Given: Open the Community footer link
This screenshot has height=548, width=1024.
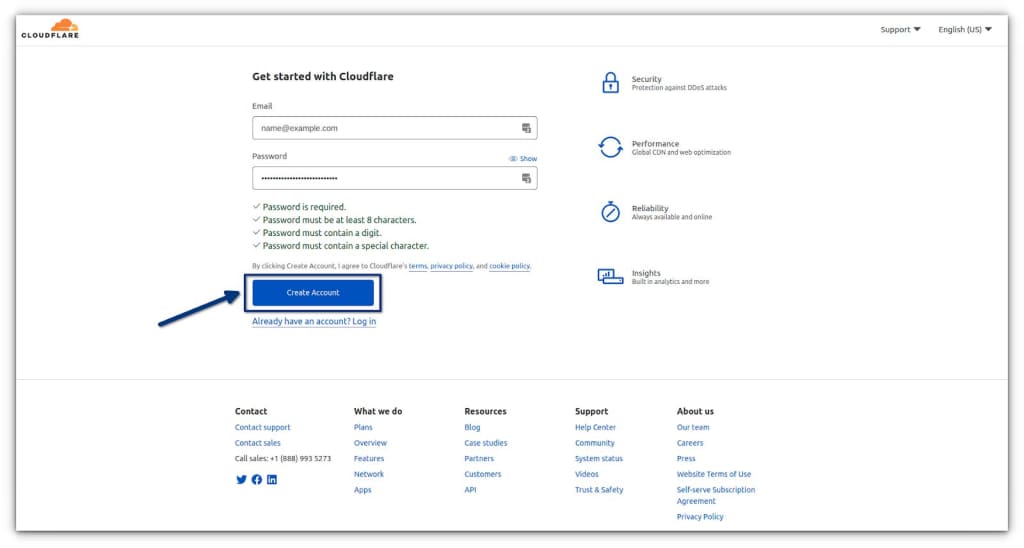Looking at the screenshot, I should tap(595, 443).
